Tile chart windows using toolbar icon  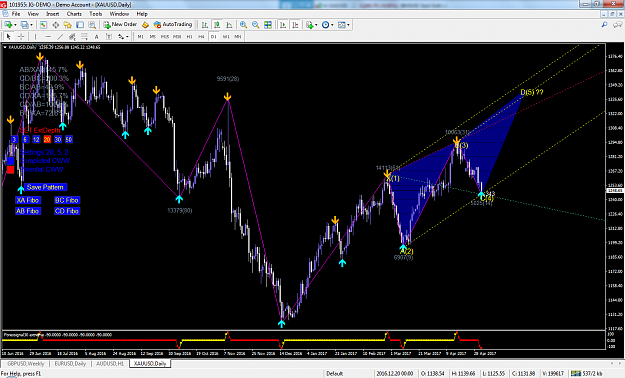(x=268, y=25)
